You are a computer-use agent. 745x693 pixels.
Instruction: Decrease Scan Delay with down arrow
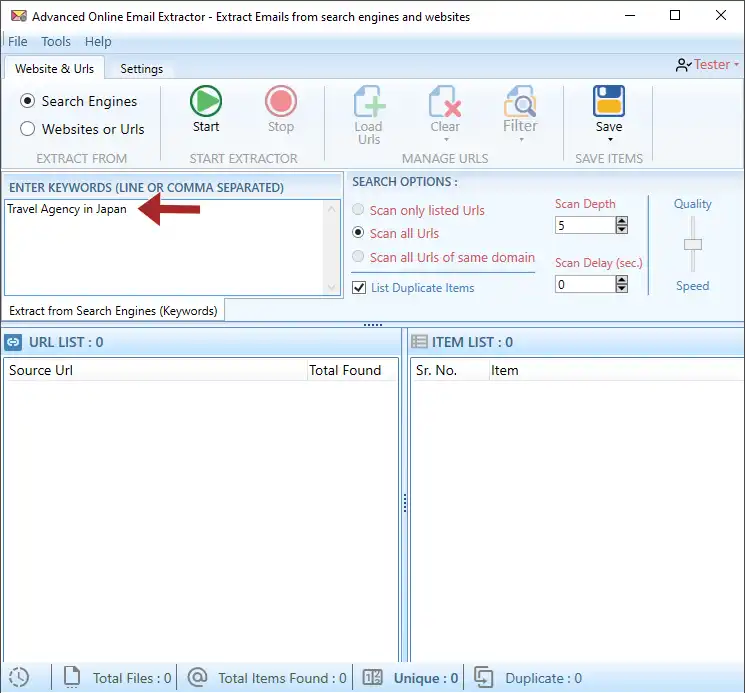[x=621, y=289]
